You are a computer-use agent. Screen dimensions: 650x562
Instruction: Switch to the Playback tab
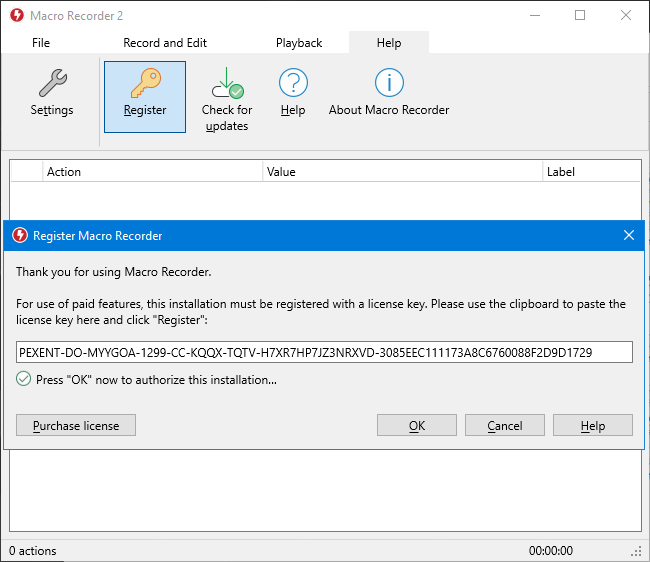(299, 43)
